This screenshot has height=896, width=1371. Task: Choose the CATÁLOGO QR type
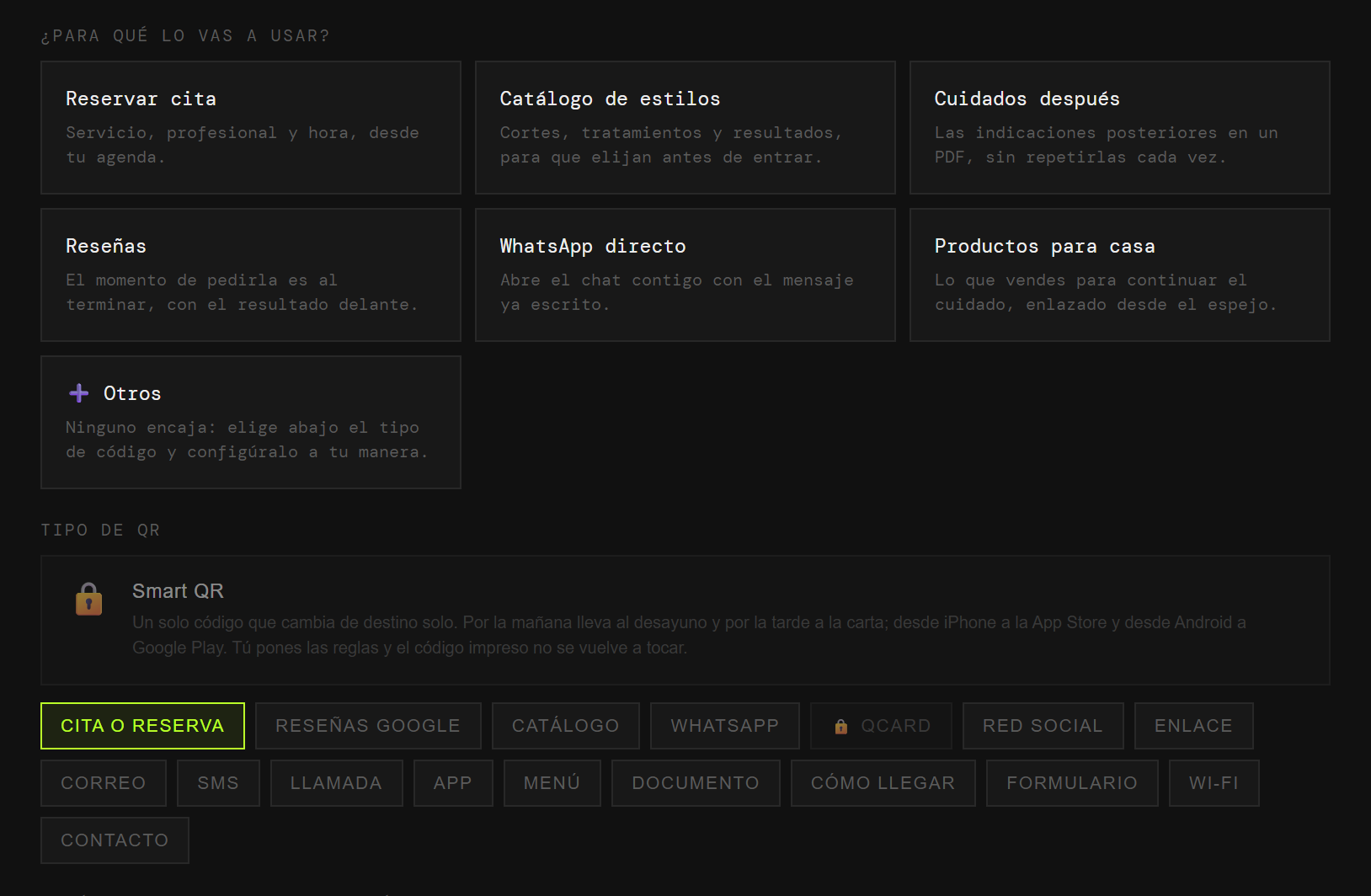(x=566, y=726)
